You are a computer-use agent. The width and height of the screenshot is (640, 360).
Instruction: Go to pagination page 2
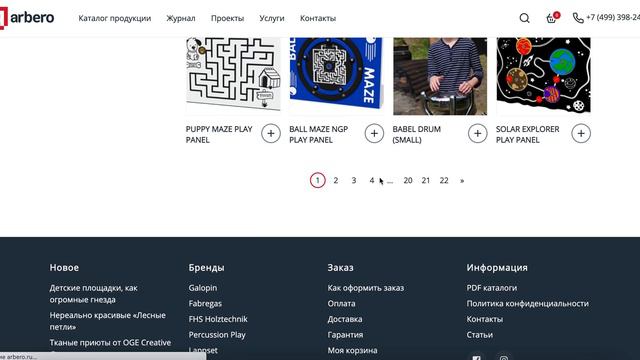tap(336, 180)
